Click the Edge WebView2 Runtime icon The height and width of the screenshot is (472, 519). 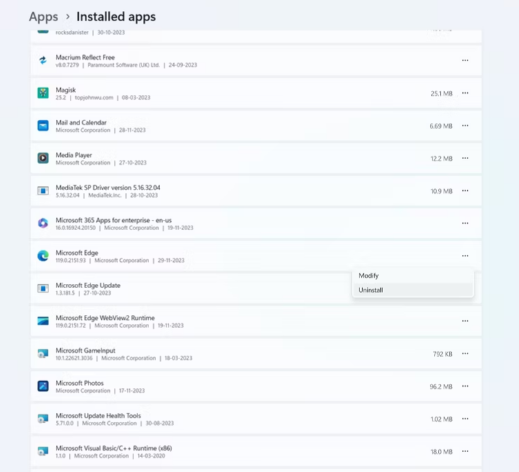[43, 321]
